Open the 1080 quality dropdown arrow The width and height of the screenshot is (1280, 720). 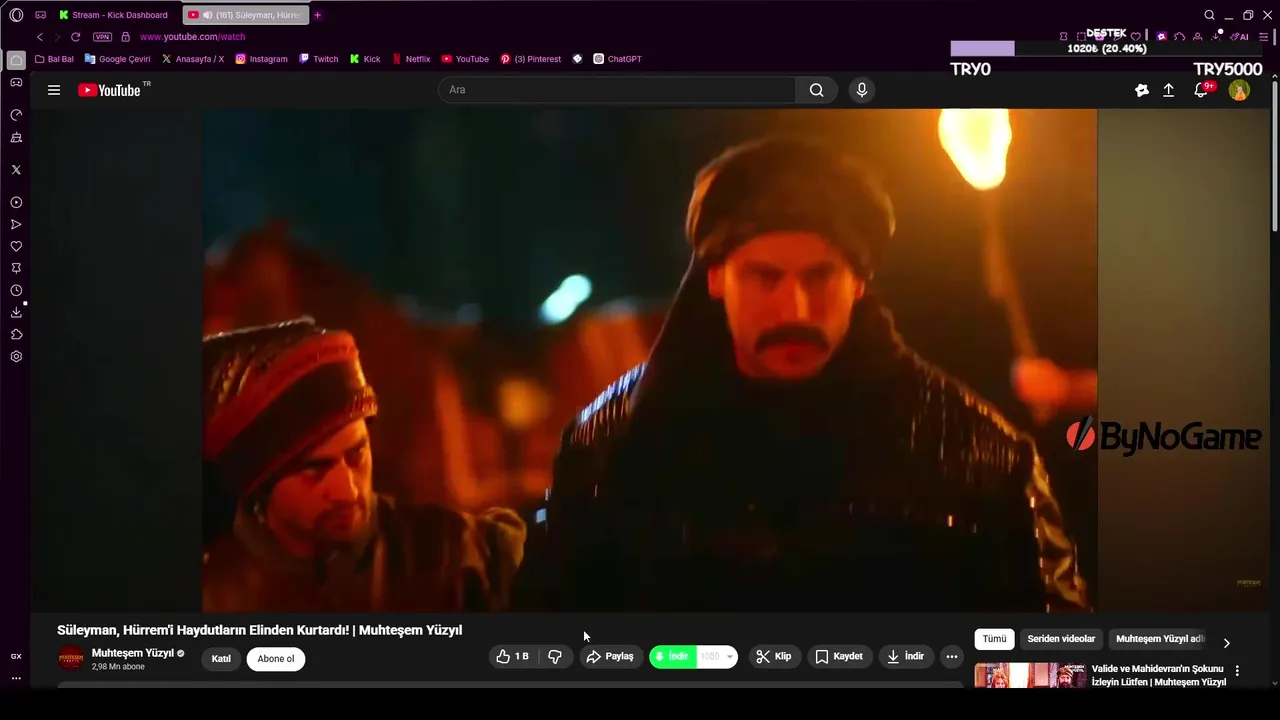(x=730, y=657)
